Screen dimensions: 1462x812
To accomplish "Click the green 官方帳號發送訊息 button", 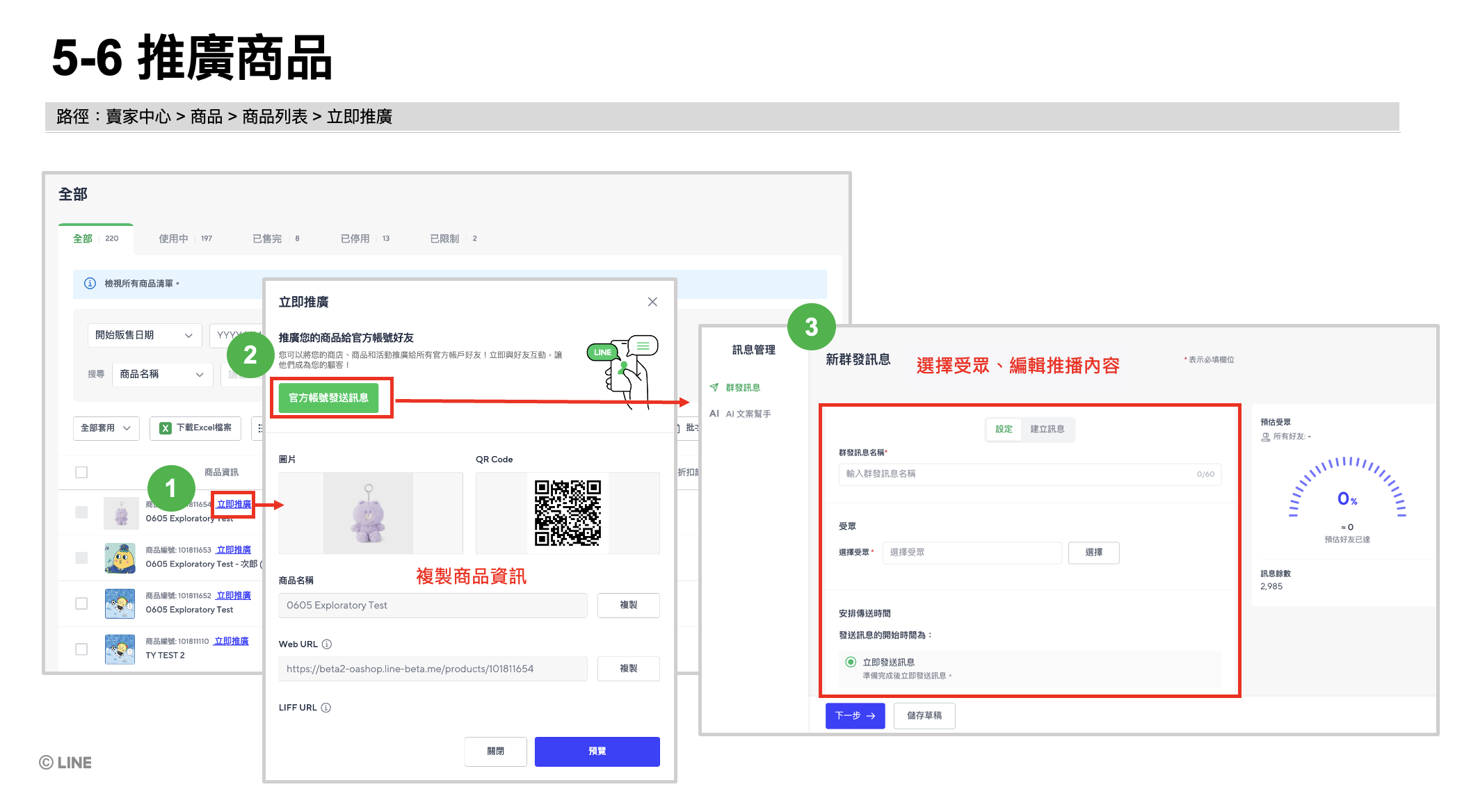I will point(328,398).
